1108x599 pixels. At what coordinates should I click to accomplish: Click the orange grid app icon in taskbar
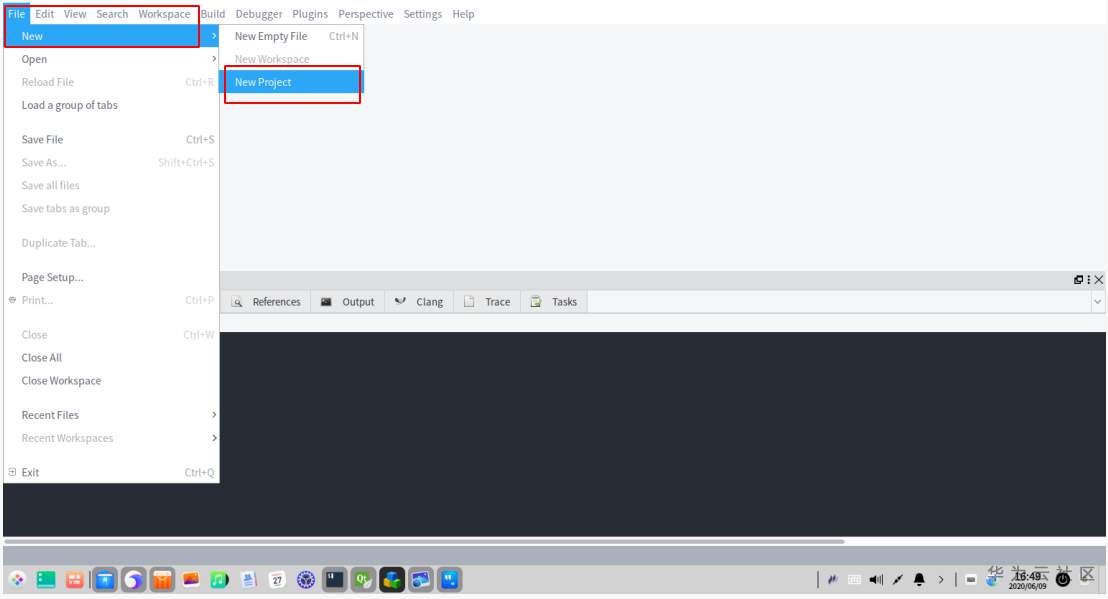(x=75, y=580)
